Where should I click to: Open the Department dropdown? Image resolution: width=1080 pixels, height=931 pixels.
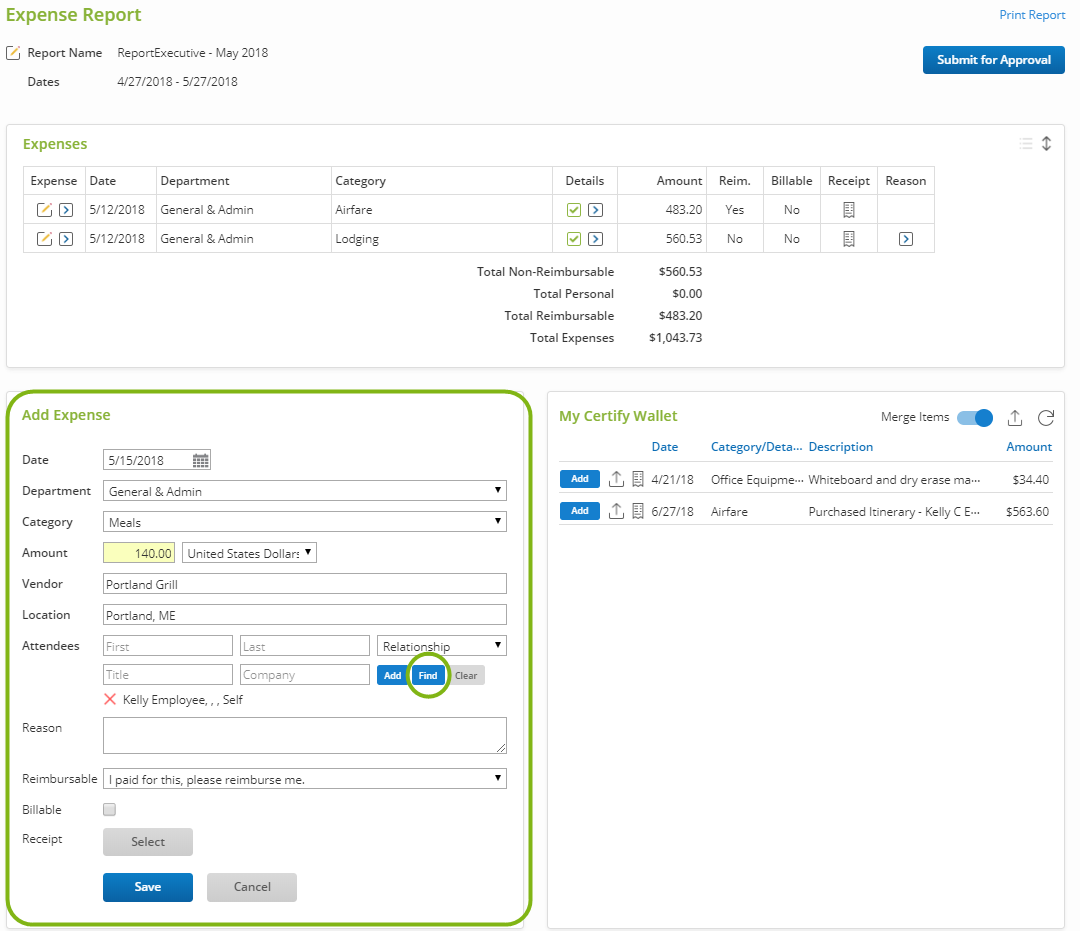[x=304, y=490]
